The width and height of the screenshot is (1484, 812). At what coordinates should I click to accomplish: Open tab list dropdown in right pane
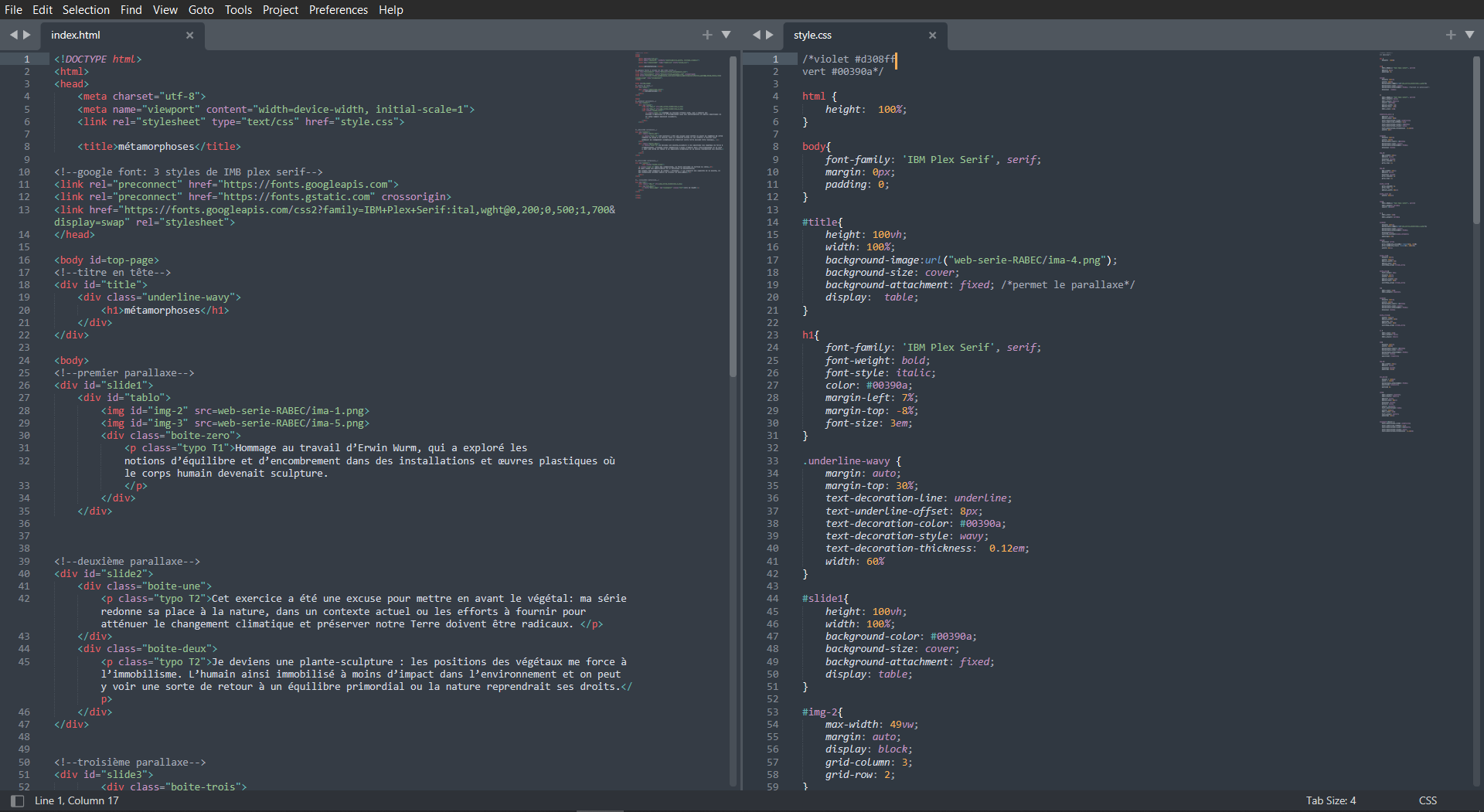pos(1469,35)
